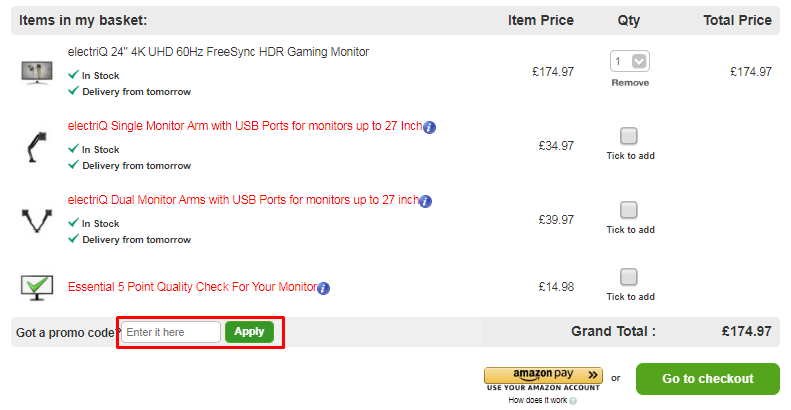Open the quantity dropdown for gaming monitor

[629, 62]
